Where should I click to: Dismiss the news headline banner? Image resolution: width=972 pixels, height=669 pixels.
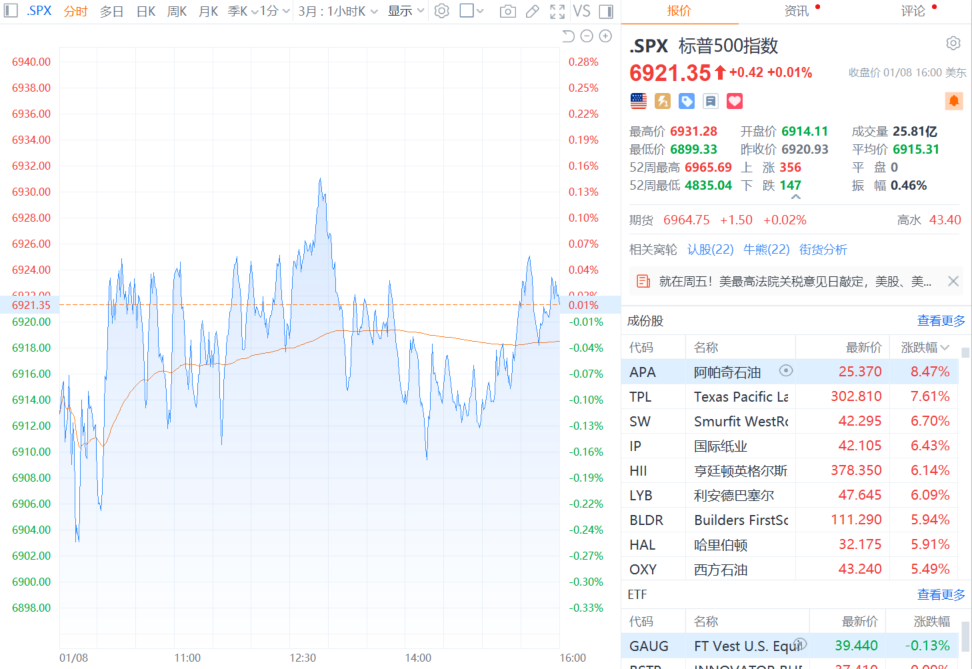click(953, 281)
